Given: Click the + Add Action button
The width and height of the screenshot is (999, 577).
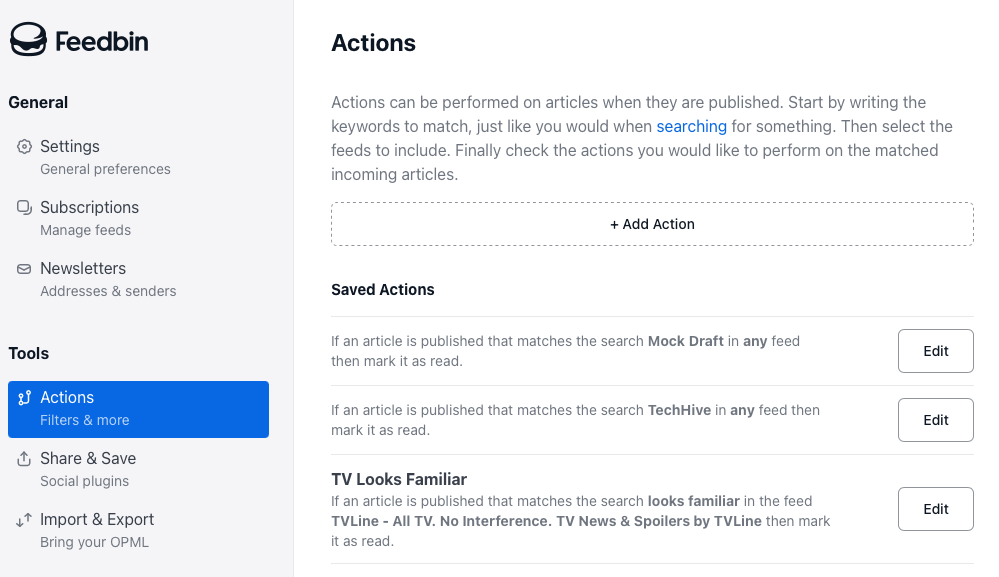Looking at the screenshot, I should (652, 224).
